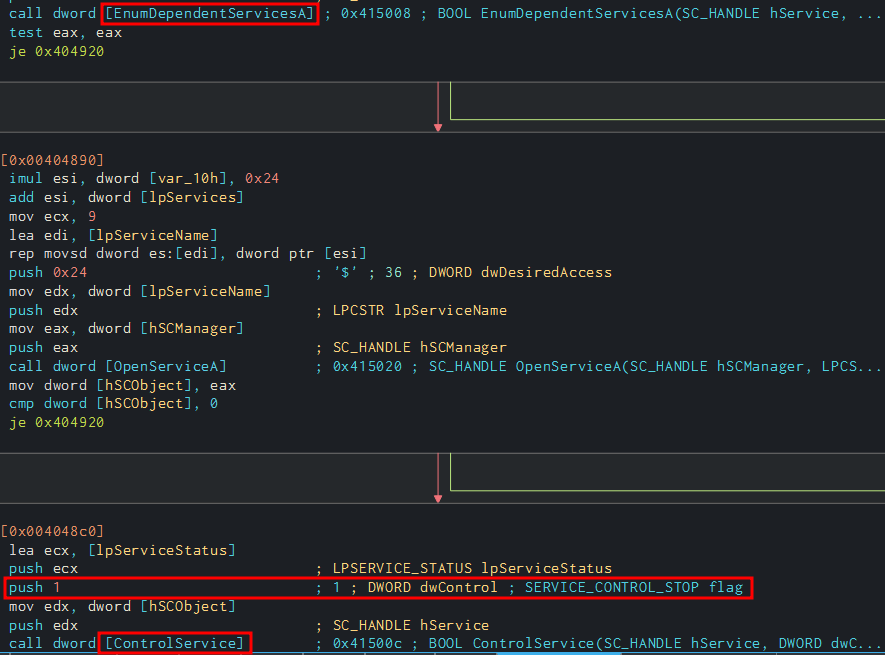The height and width of the screenshot is (655, 885).
Task: Click the ControlService call target
Action: pos(174,642)
